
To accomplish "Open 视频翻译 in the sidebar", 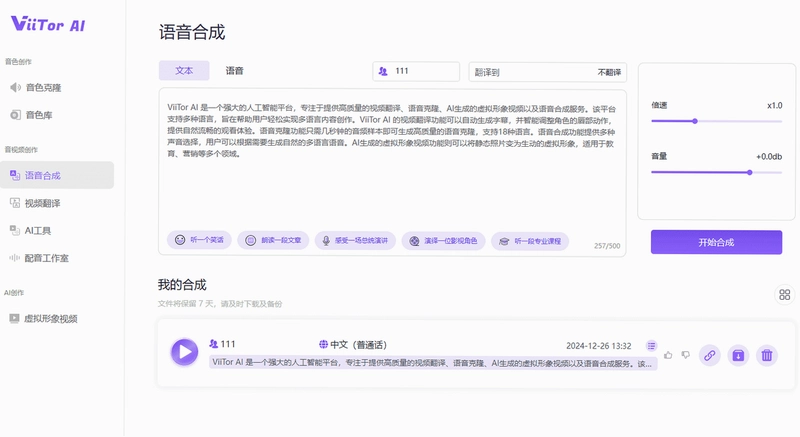I will (35, 203).
